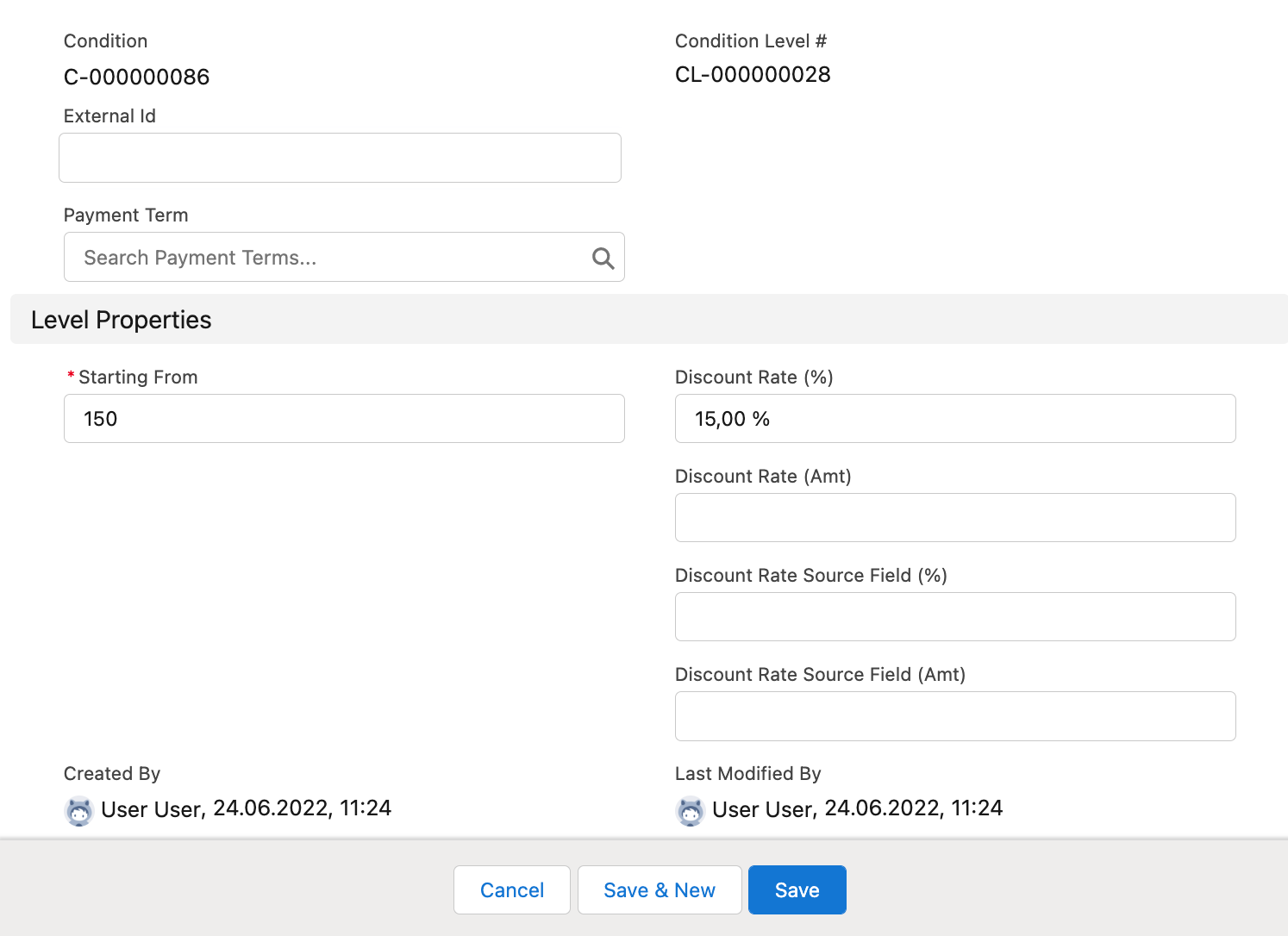Viewport: 1288px width, 936px height.
Task: Click the Last Modified By timestamp
Action: pos(913,808)
